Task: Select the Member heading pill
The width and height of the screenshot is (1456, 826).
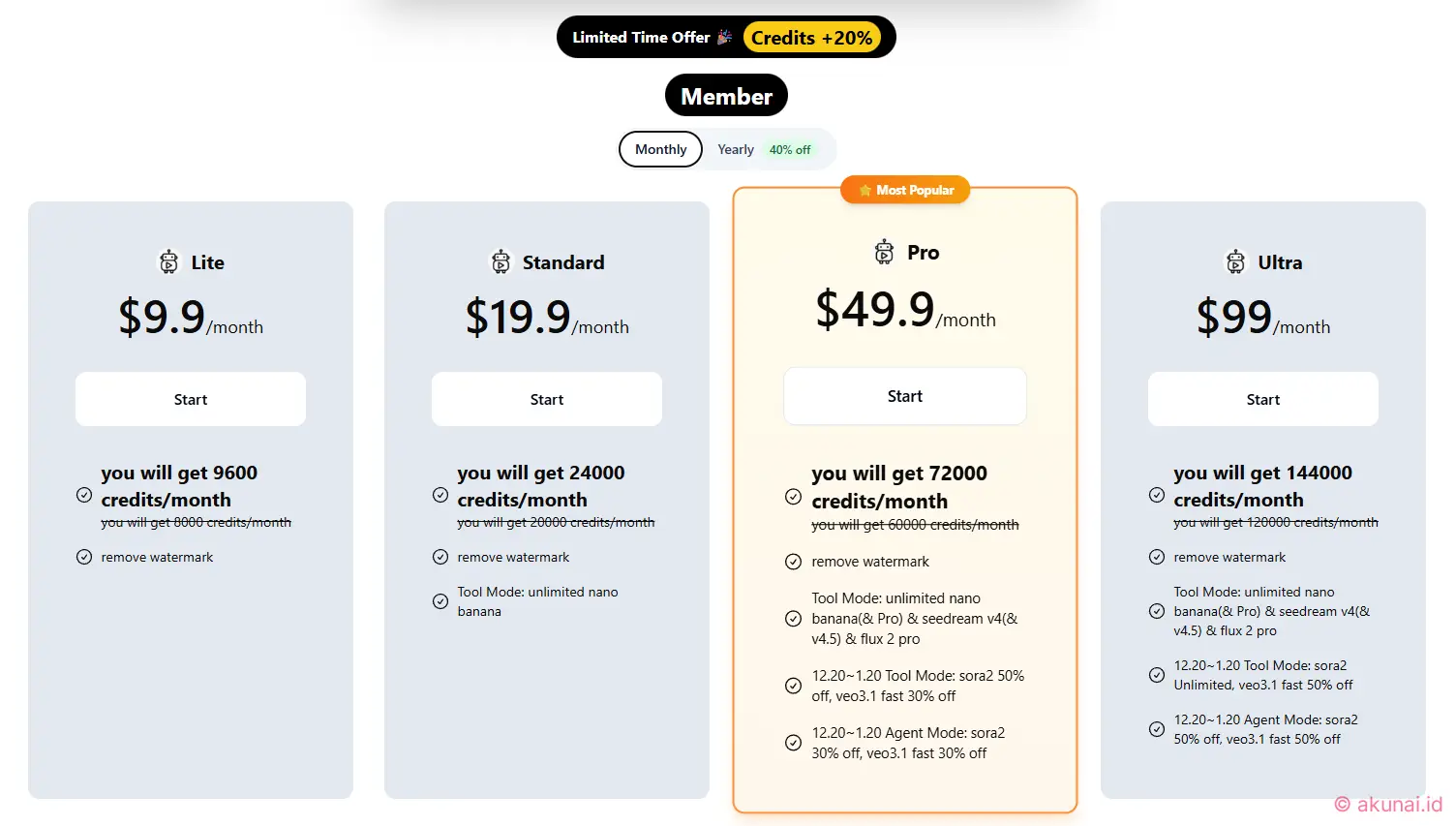Action: (x=726, y=96)
